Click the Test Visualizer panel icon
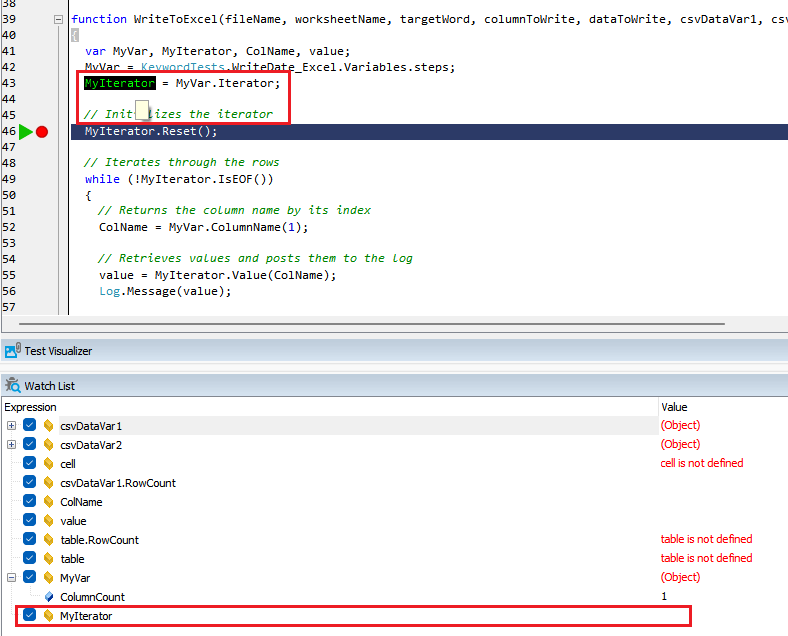This screenshot has width=788, height=636. pos(12,351)
